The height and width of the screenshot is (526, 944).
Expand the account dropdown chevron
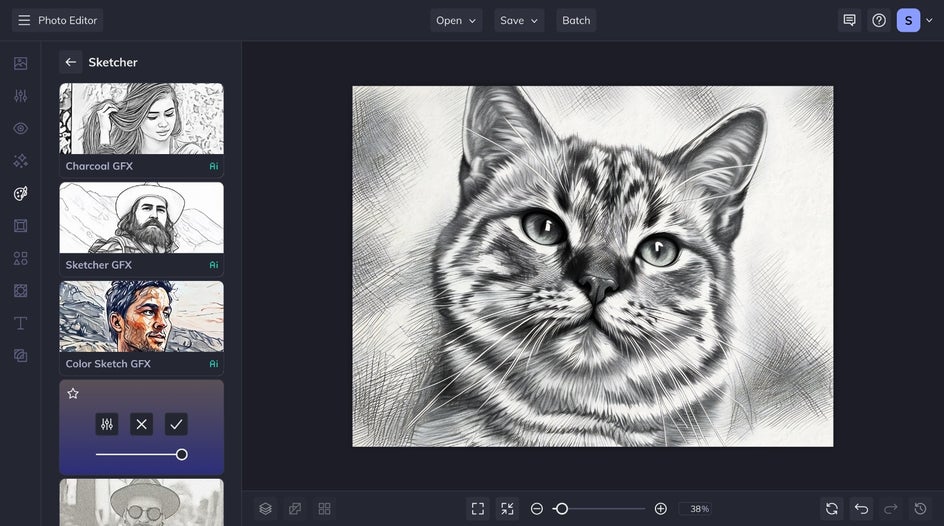[x=929, y=20]
